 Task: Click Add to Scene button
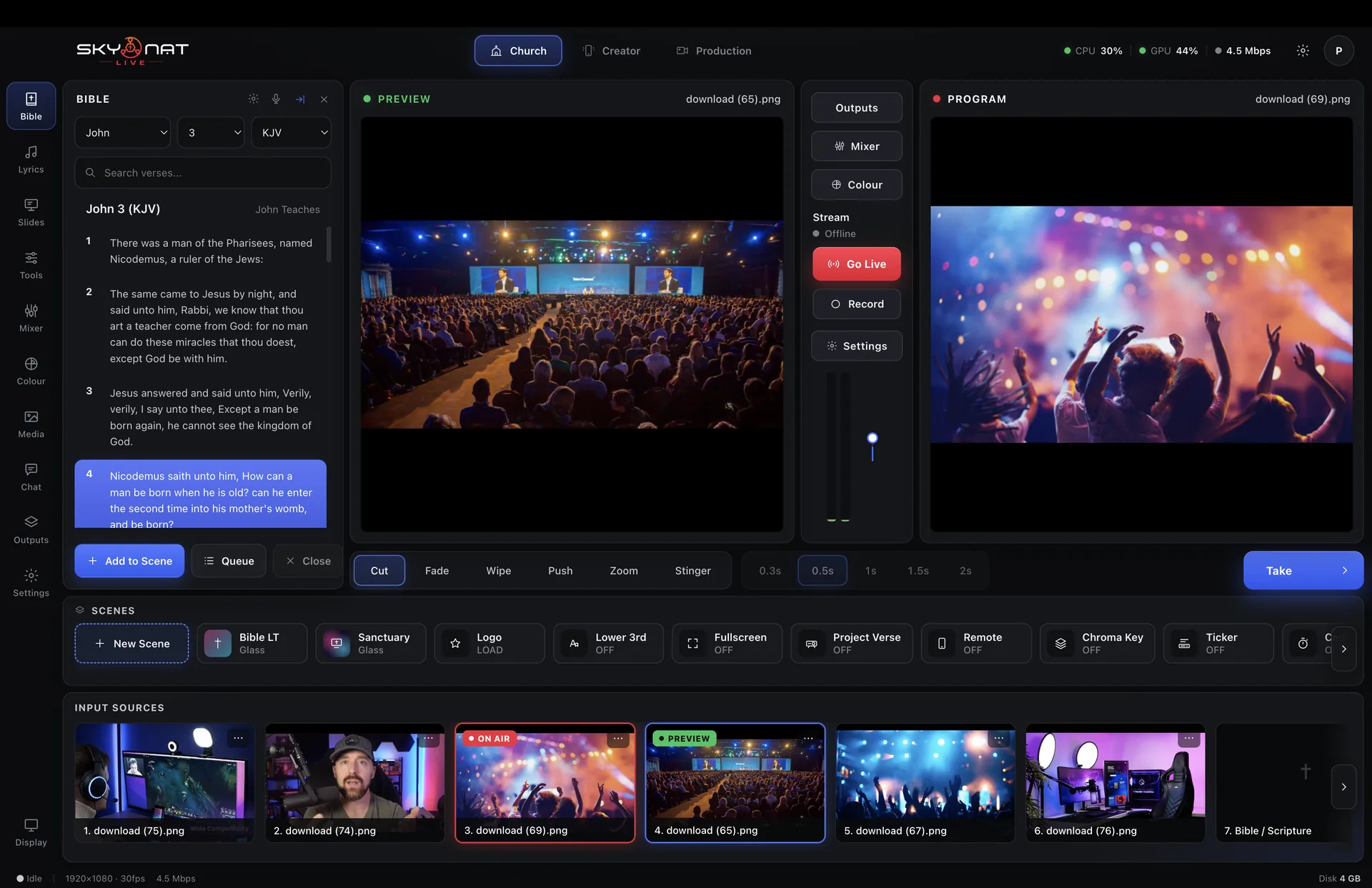click(x=129, y=561)
